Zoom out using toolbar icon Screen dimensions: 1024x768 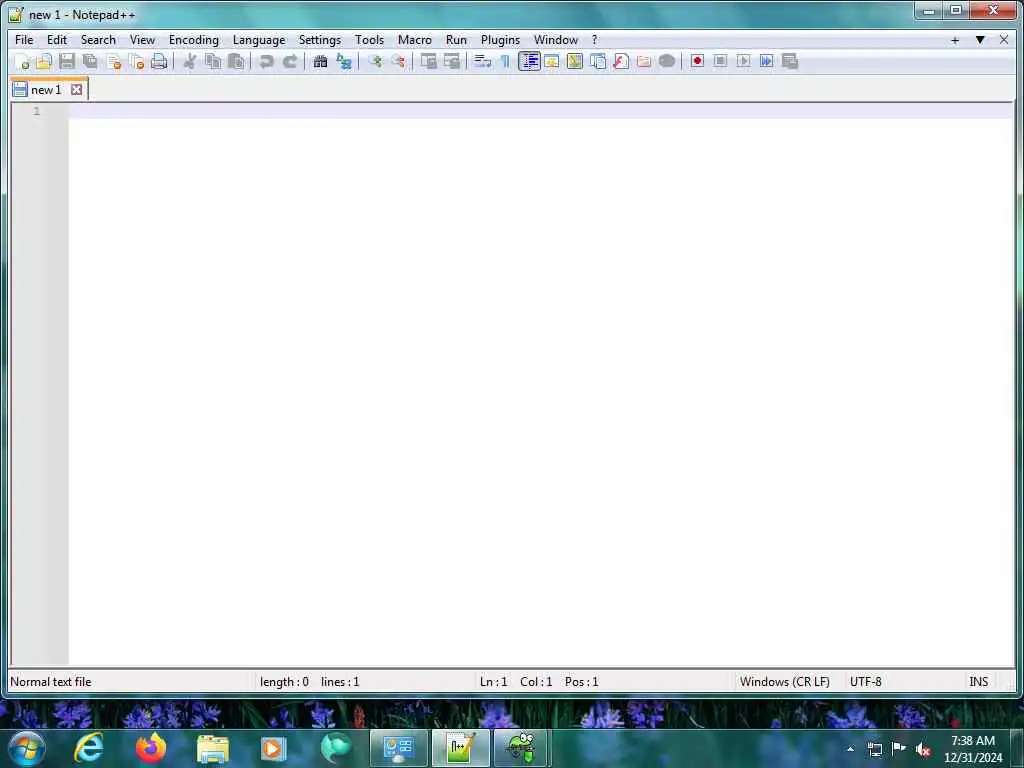click(398, 61)
